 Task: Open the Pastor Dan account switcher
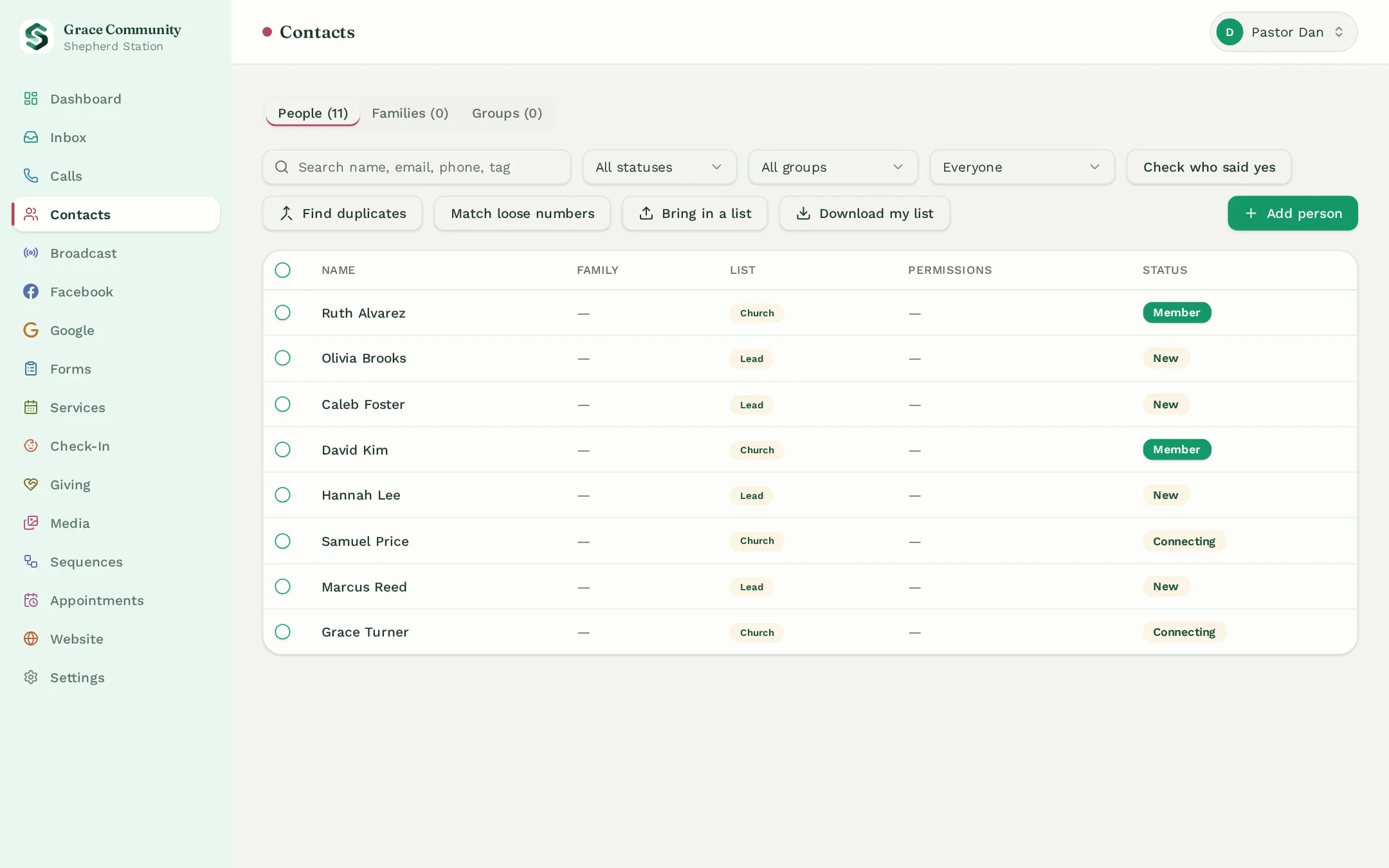tap(1284, 32)
